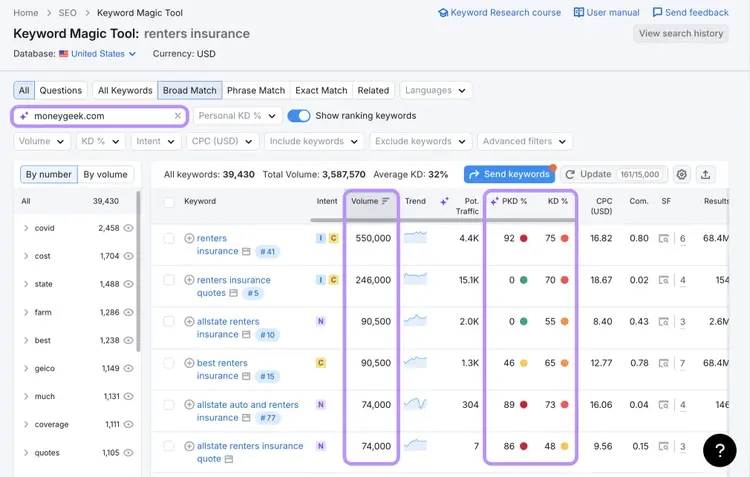
Task: Toggle eye icon for 'cost' group
Action: (128, 256)
